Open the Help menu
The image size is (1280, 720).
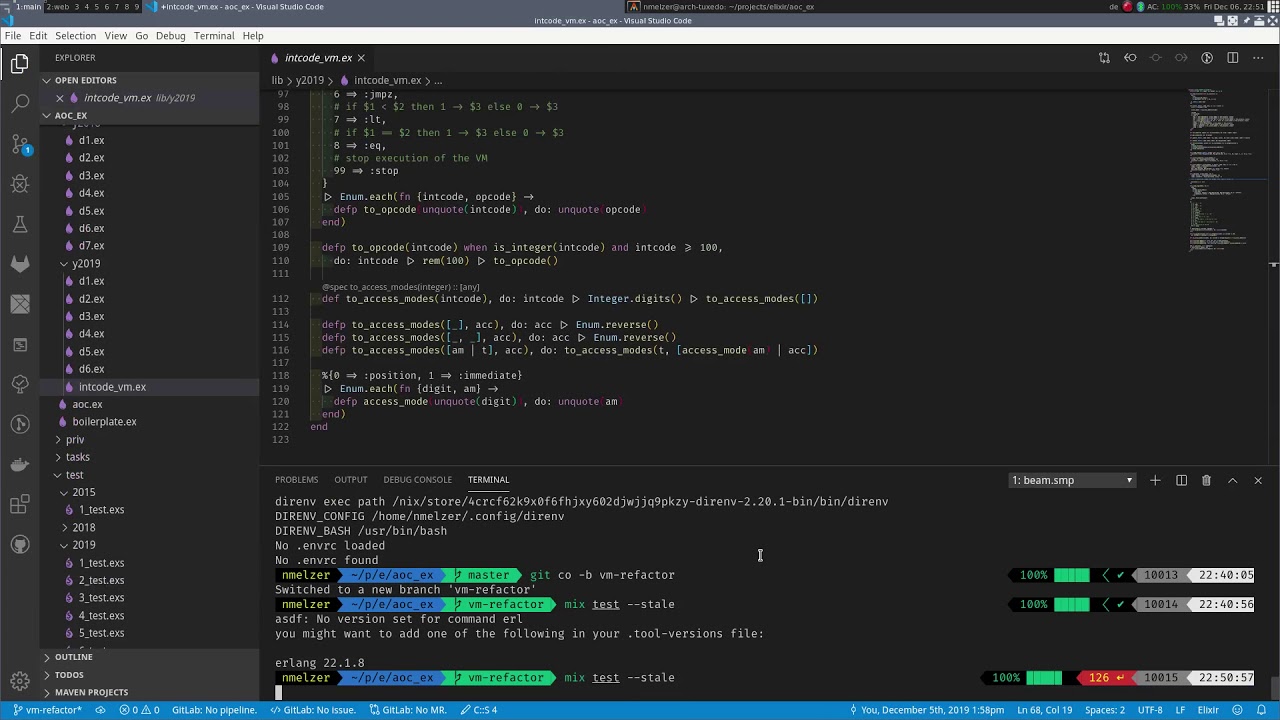point(253,36)
